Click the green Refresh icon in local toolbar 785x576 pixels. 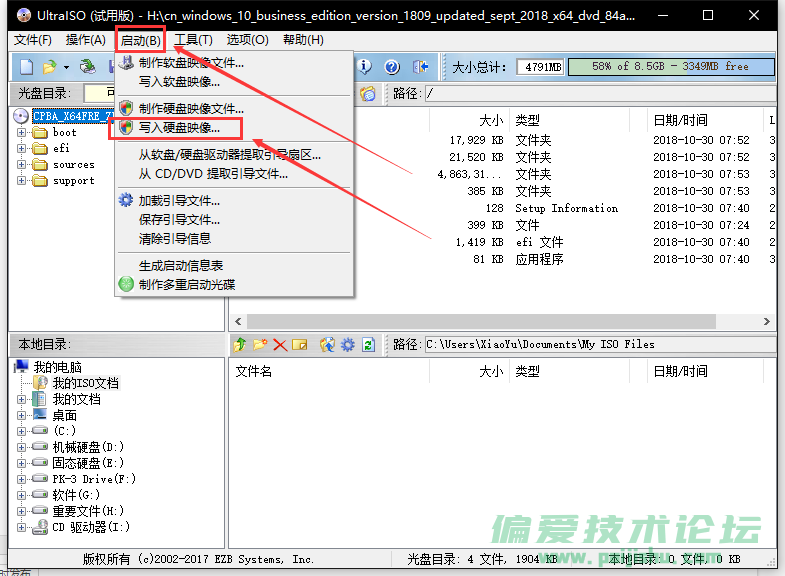click(x=368, y=344)
